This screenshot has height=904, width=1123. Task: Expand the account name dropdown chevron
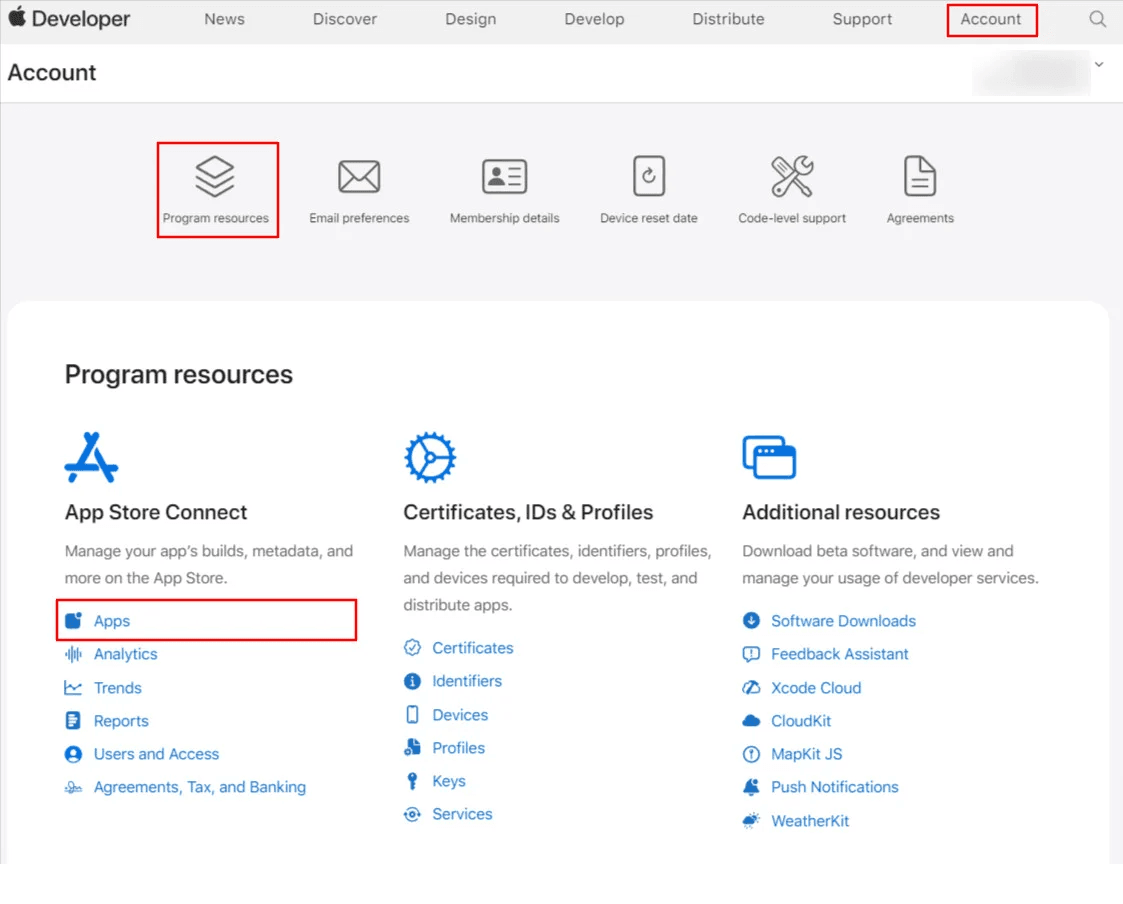[x=1099, y=65]
